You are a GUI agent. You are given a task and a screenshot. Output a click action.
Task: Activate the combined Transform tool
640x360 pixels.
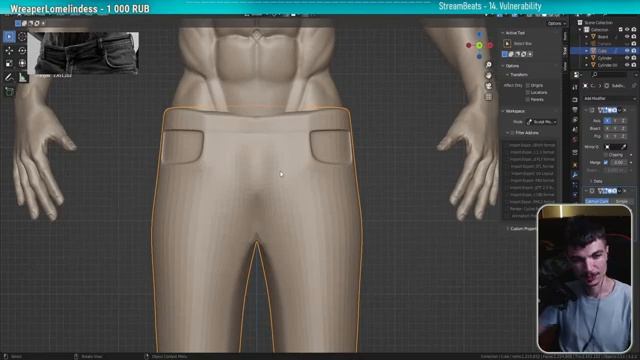(22, 63)
